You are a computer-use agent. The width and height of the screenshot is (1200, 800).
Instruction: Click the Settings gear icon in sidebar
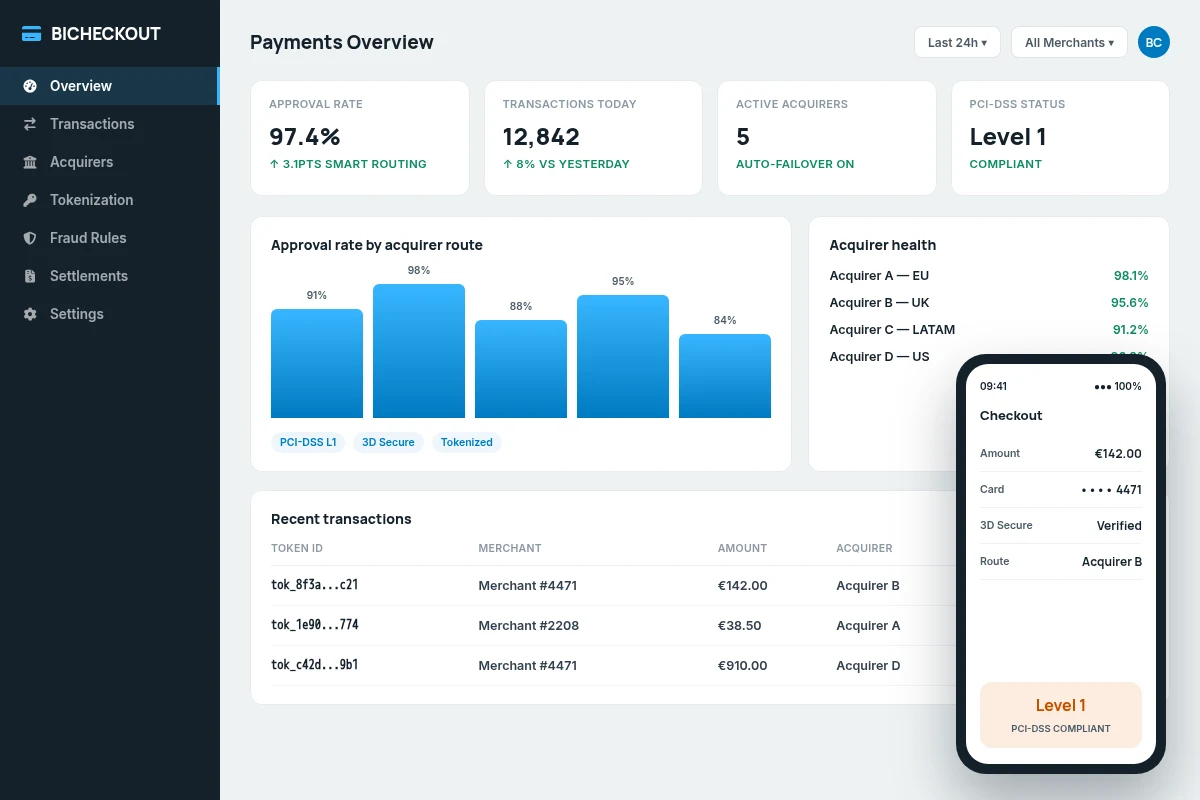[30, 314]
